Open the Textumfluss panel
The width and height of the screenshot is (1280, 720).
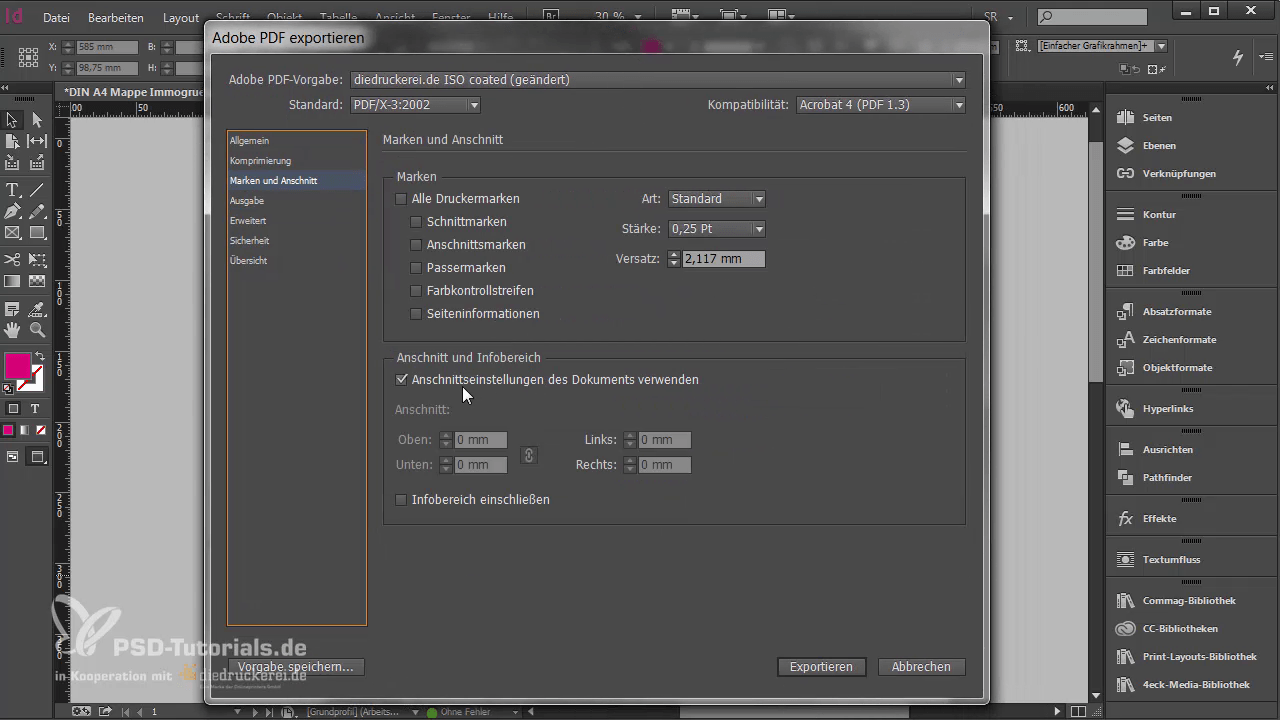[1171, 560]
